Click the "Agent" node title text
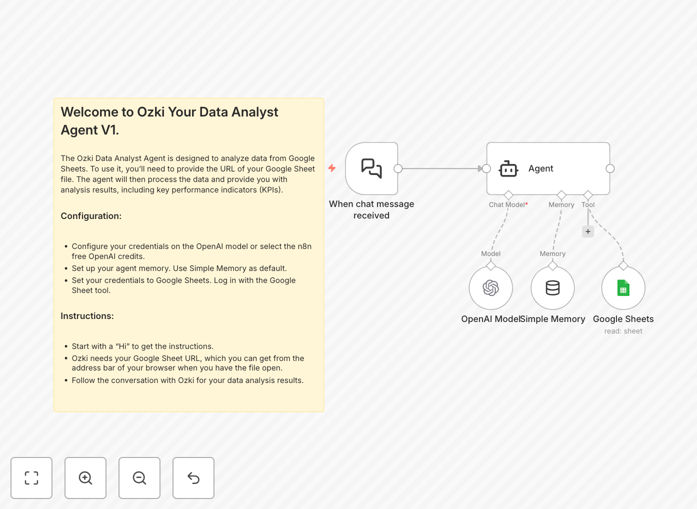Image resolution: width=697 pixels, height=509 pixels. coord(541,168)
